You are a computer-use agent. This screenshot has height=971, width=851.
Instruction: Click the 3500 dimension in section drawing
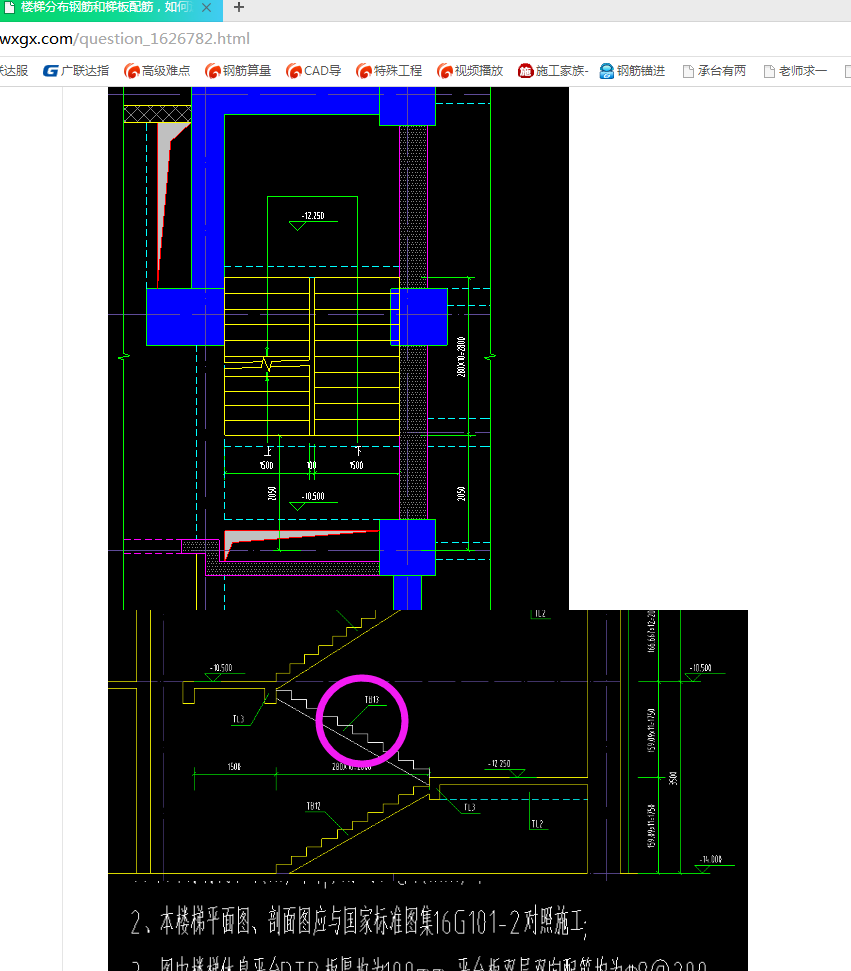tap(674, 778)
